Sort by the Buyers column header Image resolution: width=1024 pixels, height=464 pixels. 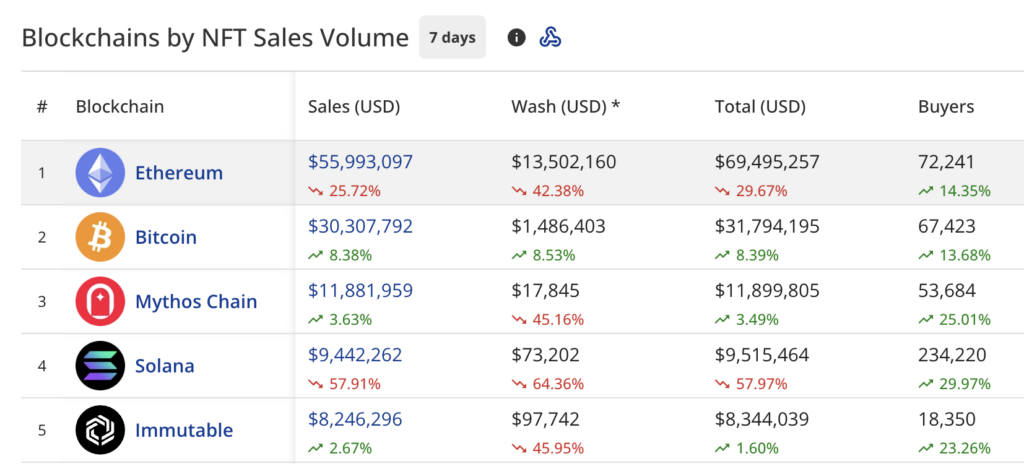[946, 107]
